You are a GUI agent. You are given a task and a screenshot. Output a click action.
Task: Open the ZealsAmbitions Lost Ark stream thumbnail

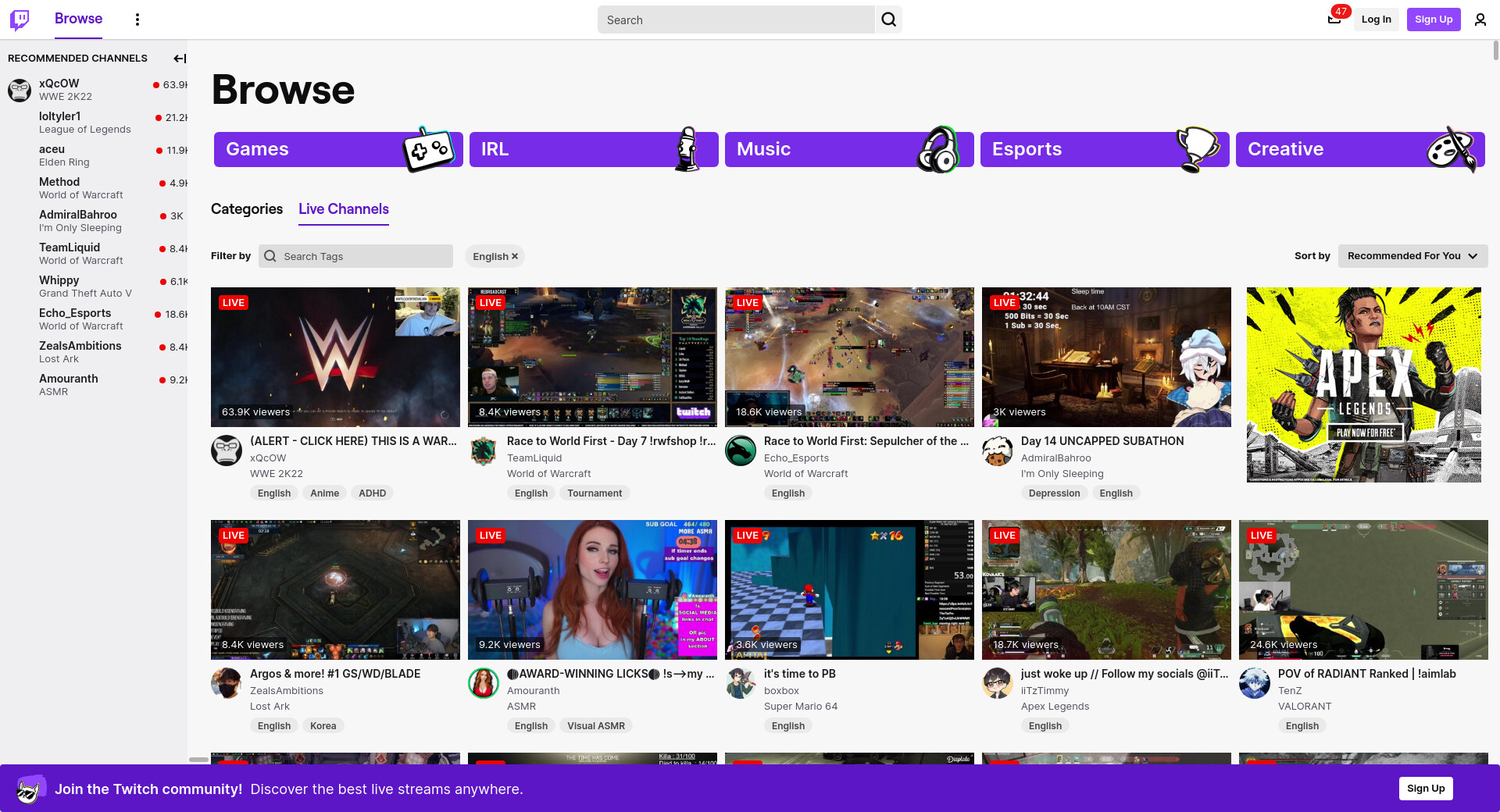pyautogui.click(x=335, y=589)
